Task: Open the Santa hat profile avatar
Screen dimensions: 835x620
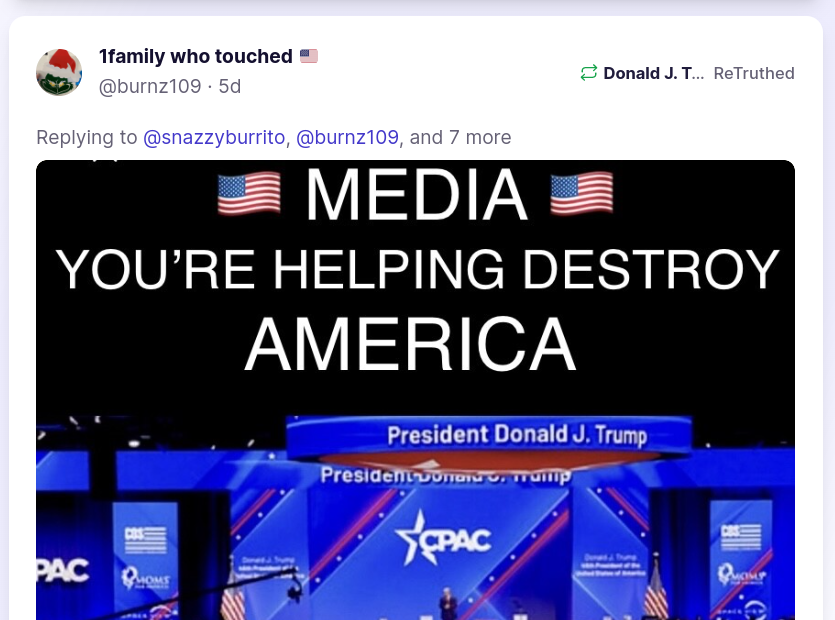Action: [59, 72]
